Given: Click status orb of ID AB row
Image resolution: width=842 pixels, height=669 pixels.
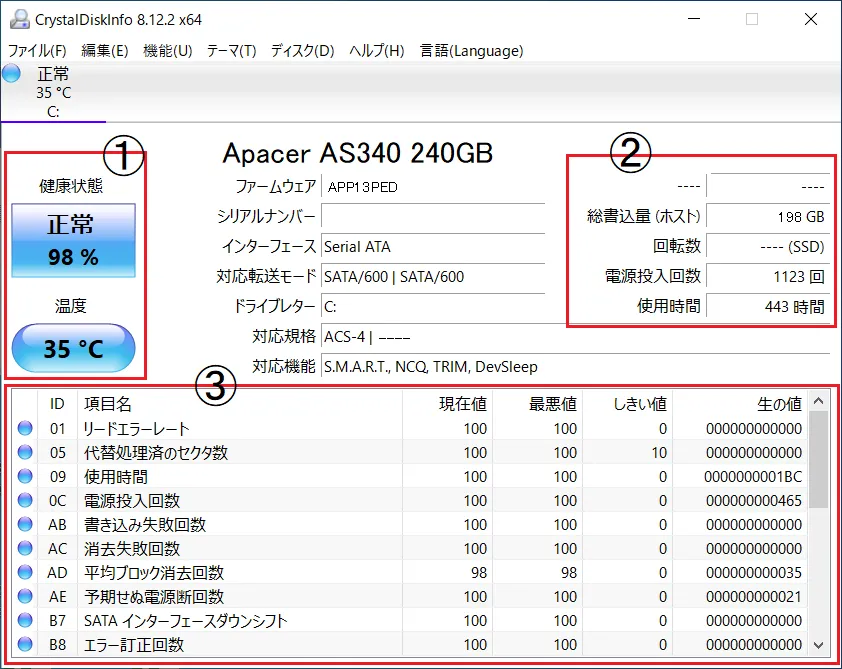Looking at the screenshot, I should [x=25, y=523].
